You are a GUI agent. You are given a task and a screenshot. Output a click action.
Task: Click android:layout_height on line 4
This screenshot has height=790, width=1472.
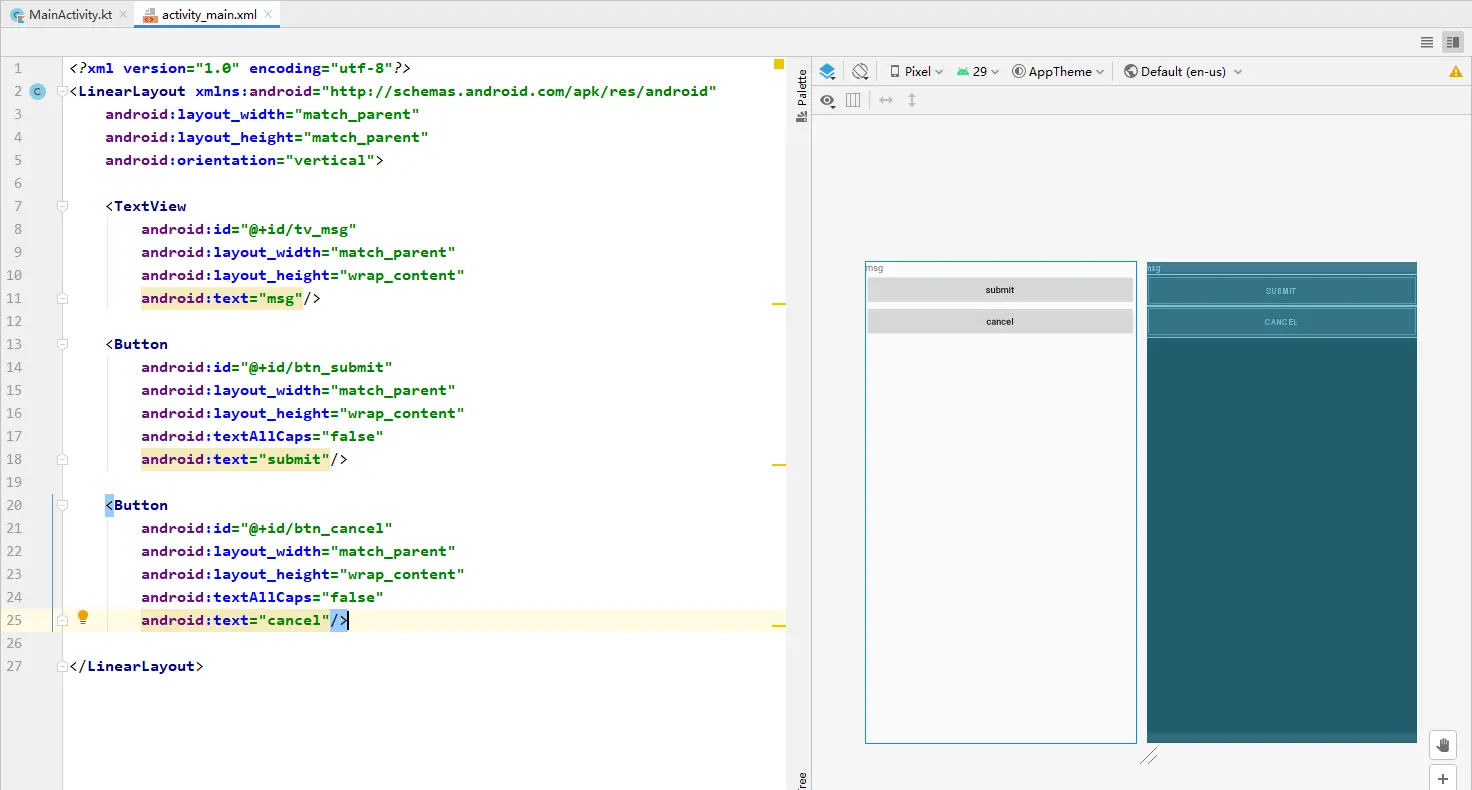pos(199,137)
